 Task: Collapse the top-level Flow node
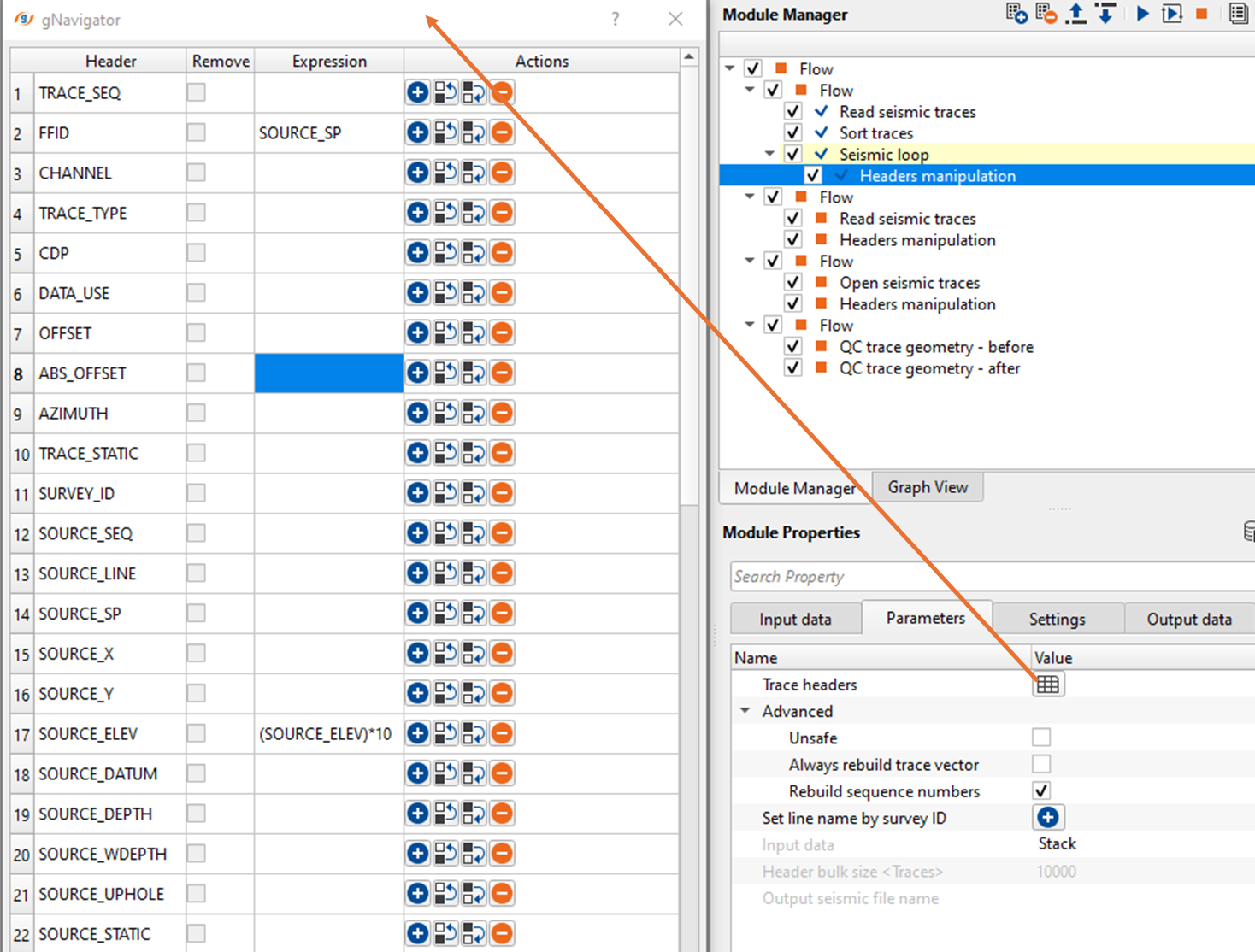coord(730,68)
